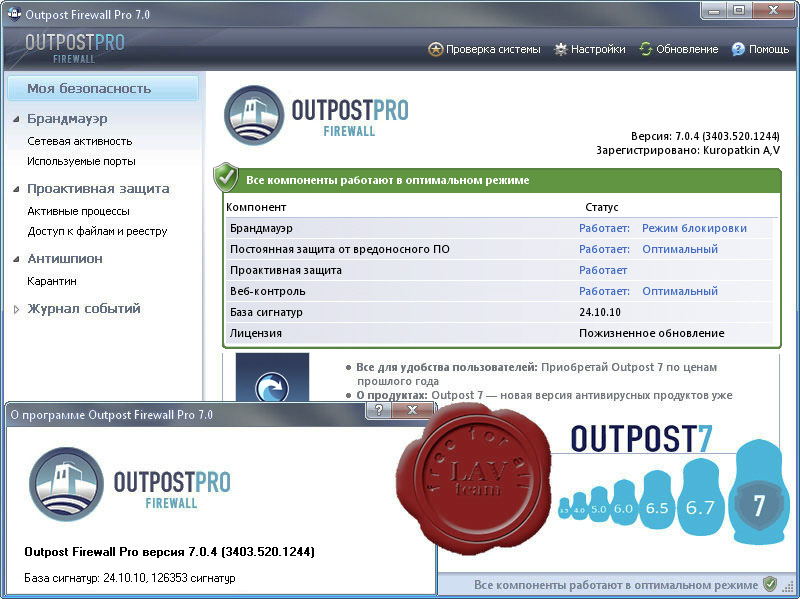Collapse the Проактивная защита section
The height and width of the screenshot is (599, 800).
click(x=16, y=189)
